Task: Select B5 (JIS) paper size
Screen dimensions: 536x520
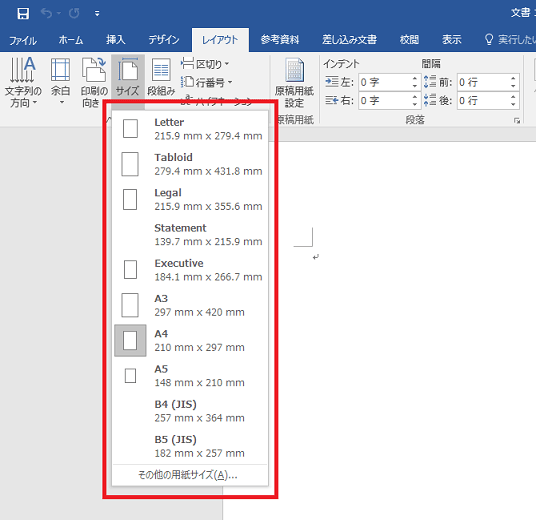Action: click(x=190, y=446)
